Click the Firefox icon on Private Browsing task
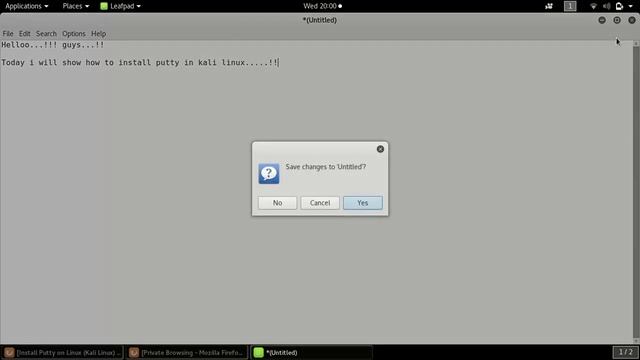 (133, 352)
